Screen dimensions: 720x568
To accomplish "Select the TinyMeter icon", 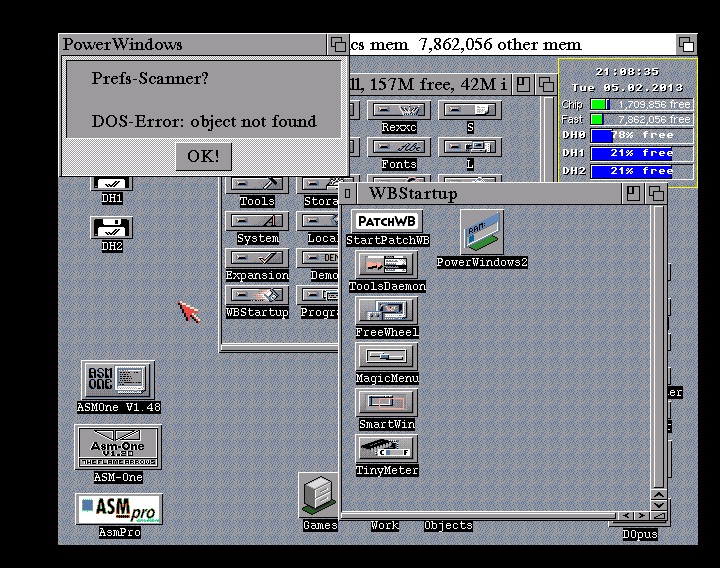I will point(387,449).
